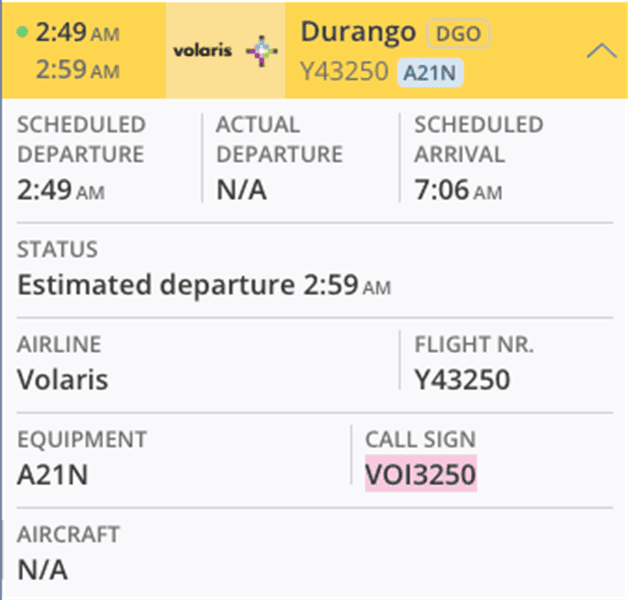The width and height of the screenshot is (628, 600).
Task: Click the Volaris airline name value
Action: click(62, 379)
